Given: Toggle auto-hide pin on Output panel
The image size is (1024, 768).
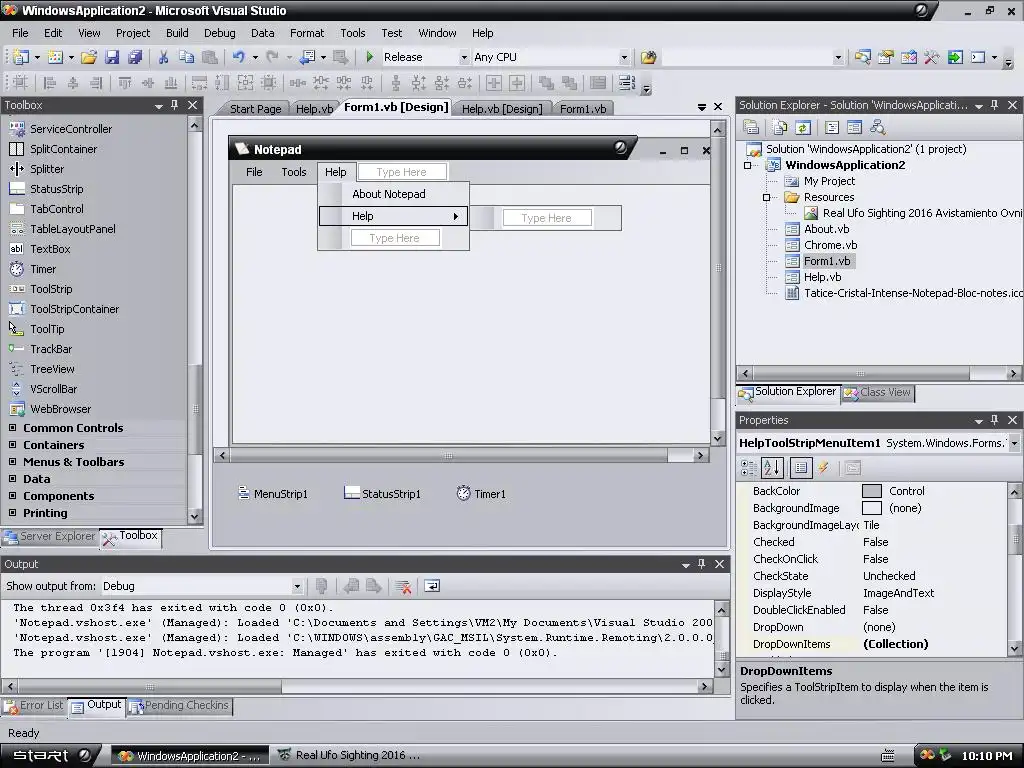Looking at the screenshot, I should coord(701,564).
